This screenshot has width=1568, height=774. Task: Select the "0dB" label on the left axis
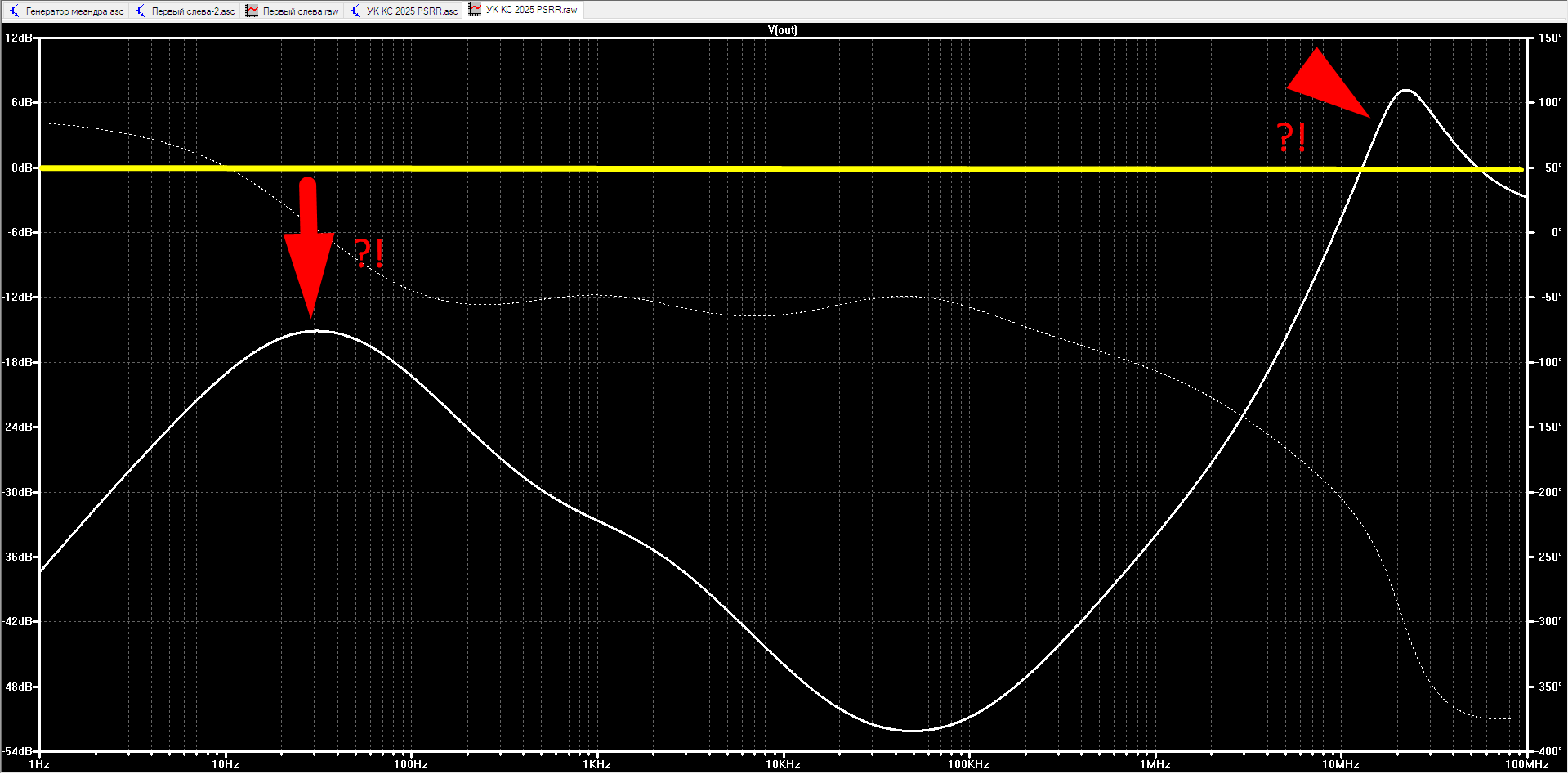click(22, 168)
